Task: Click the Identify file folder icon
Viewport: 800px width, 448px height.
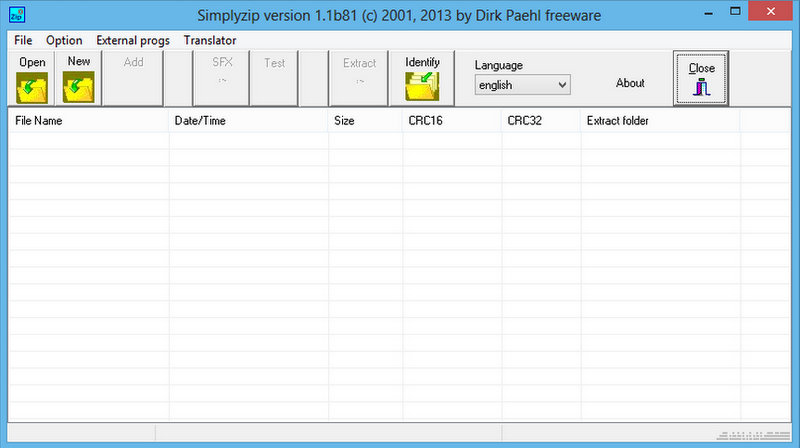Action: pos(422,86)
